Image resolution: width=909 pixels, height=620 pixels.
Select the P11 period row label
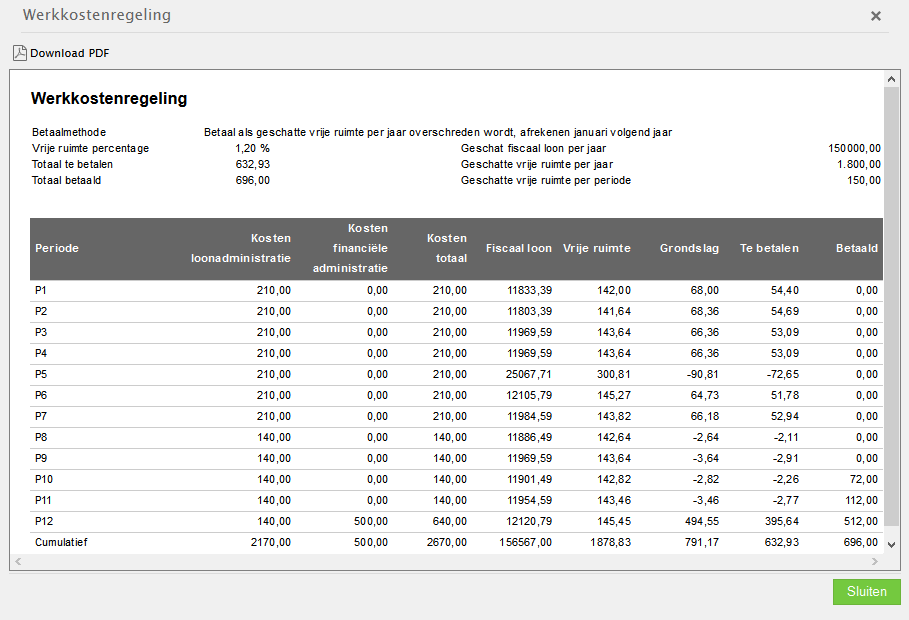point(43,500)
